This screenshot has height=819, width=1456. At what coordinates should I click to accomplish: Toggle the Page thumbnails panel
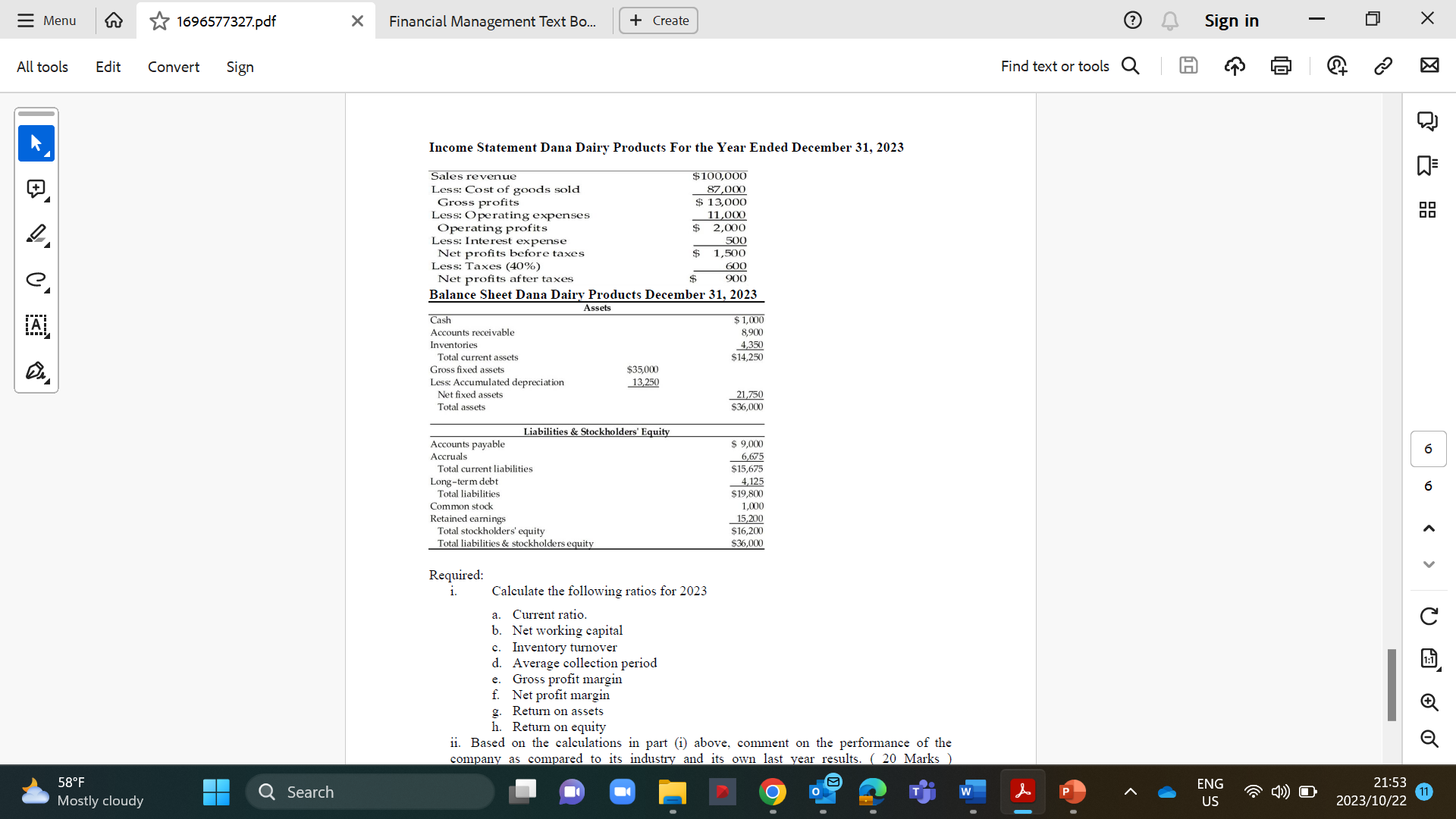coord(1429,210)
